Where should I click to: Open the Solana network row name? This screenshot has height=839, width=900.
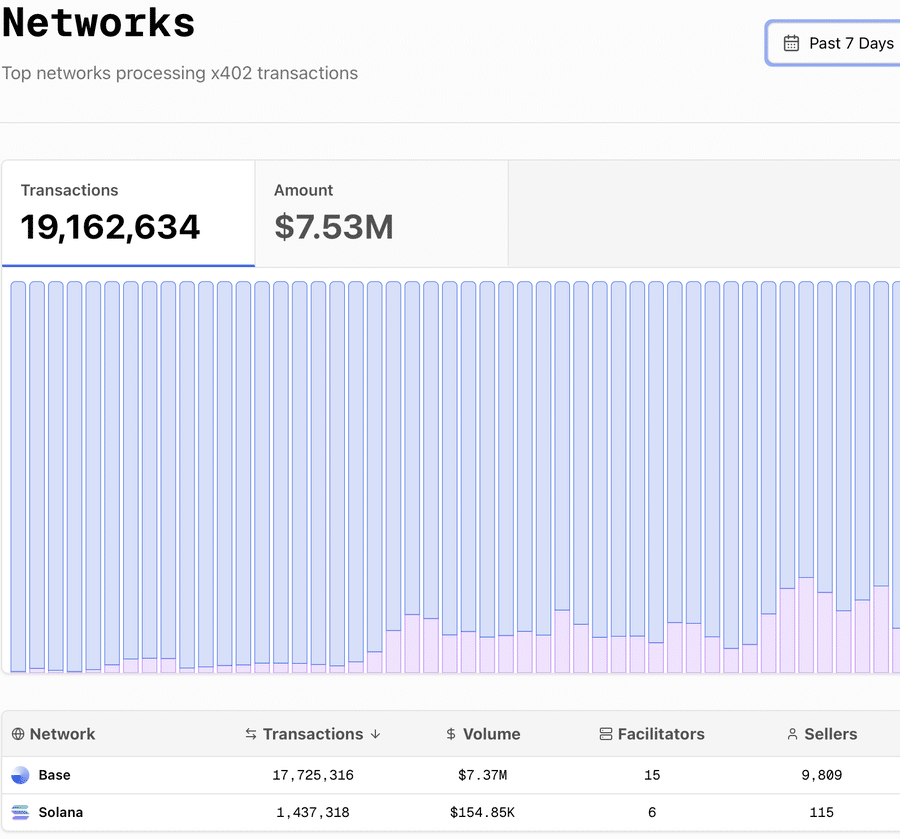pyautogui.click(x=61, y=812)
